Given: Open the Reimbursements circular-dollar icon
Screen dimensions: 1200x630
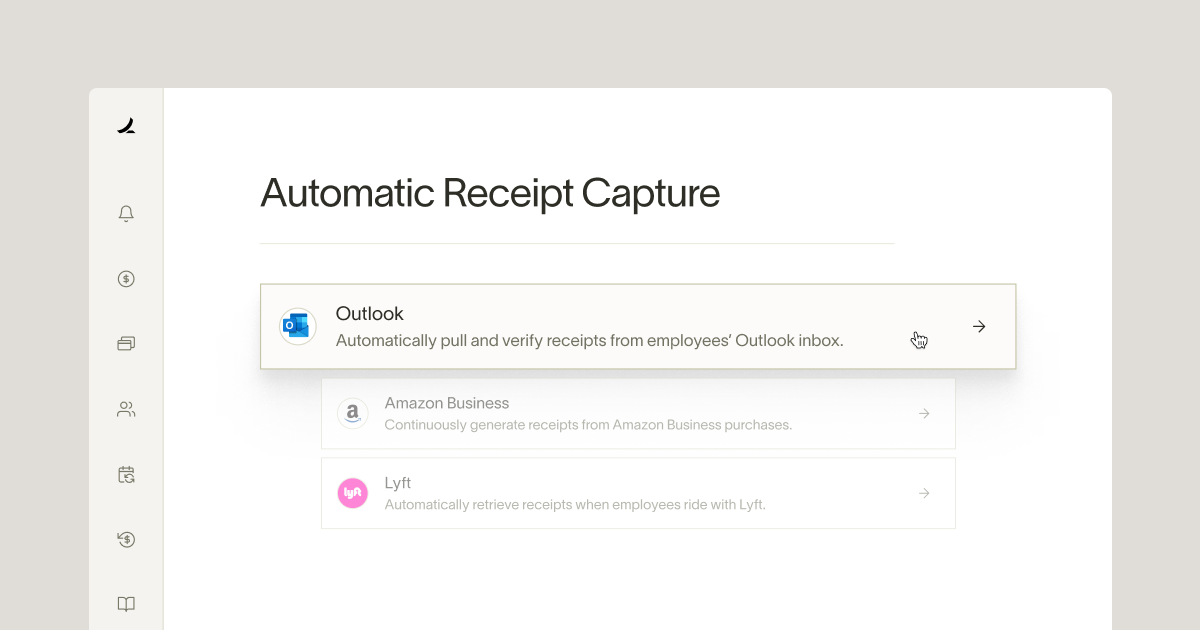Looking at the screenshot, I should (125, 539).
